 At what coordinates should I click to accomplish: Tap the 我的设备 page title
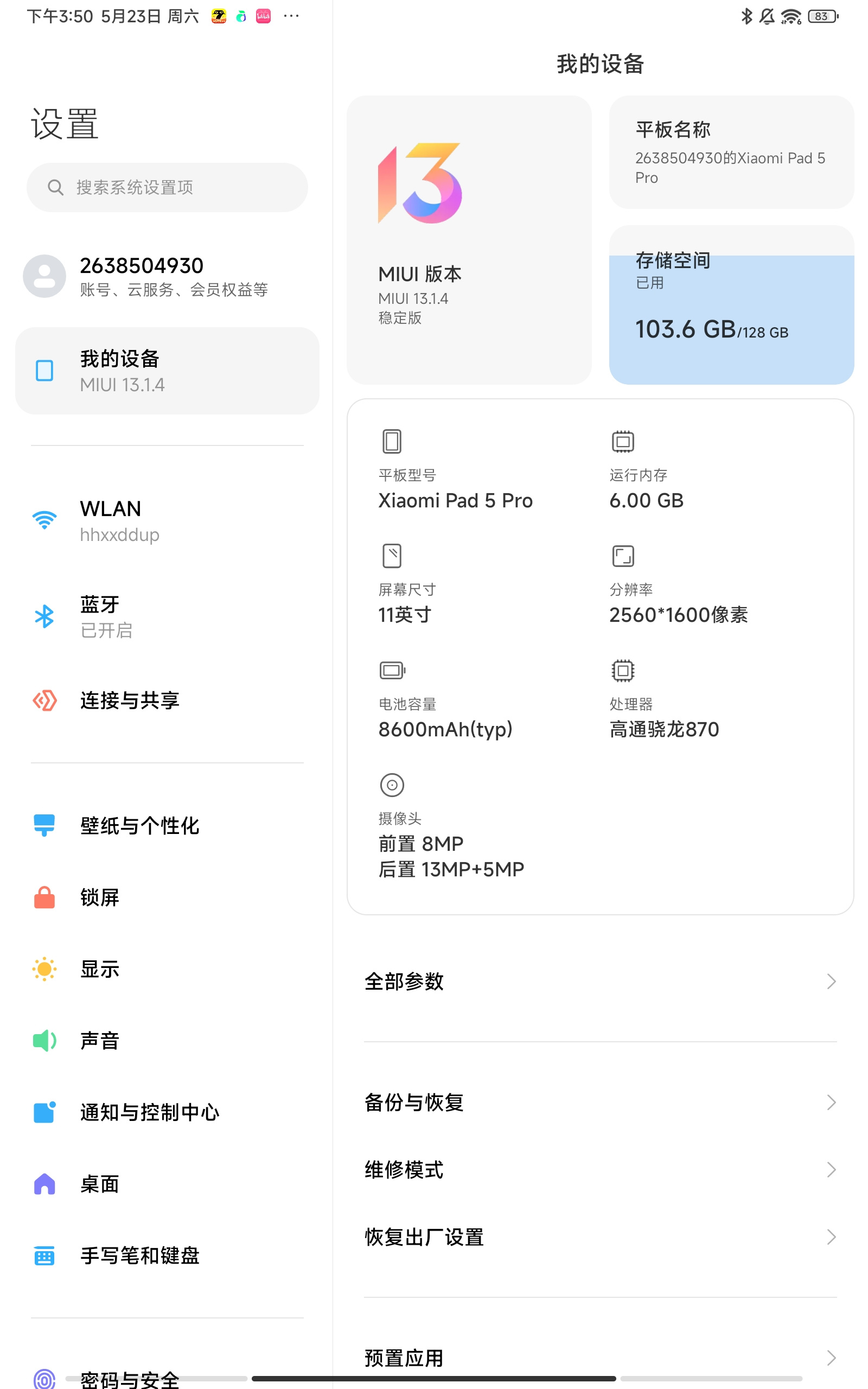click(x=600, y=63)
